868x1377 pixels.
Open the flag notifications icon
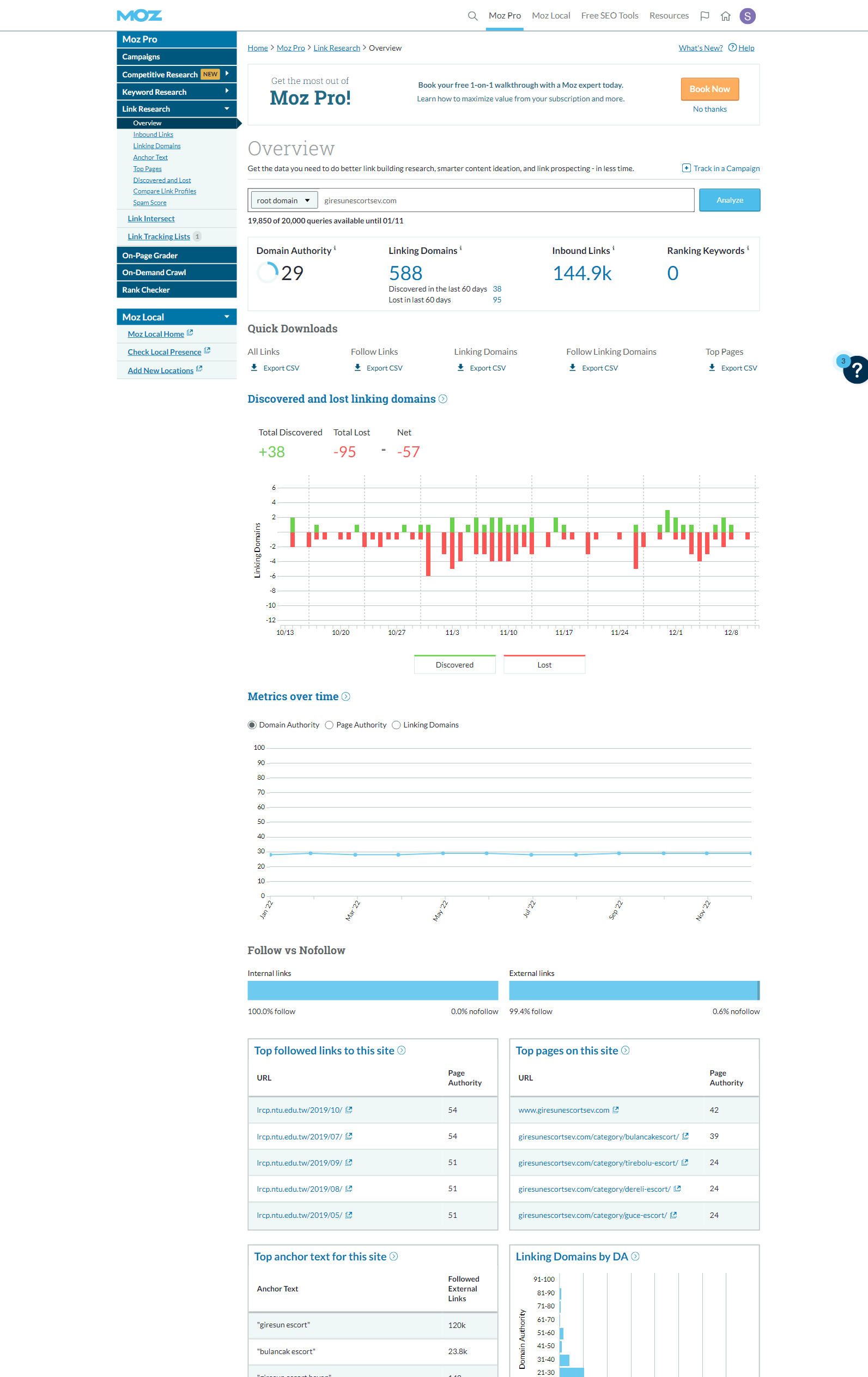click(x=705, y=16)
